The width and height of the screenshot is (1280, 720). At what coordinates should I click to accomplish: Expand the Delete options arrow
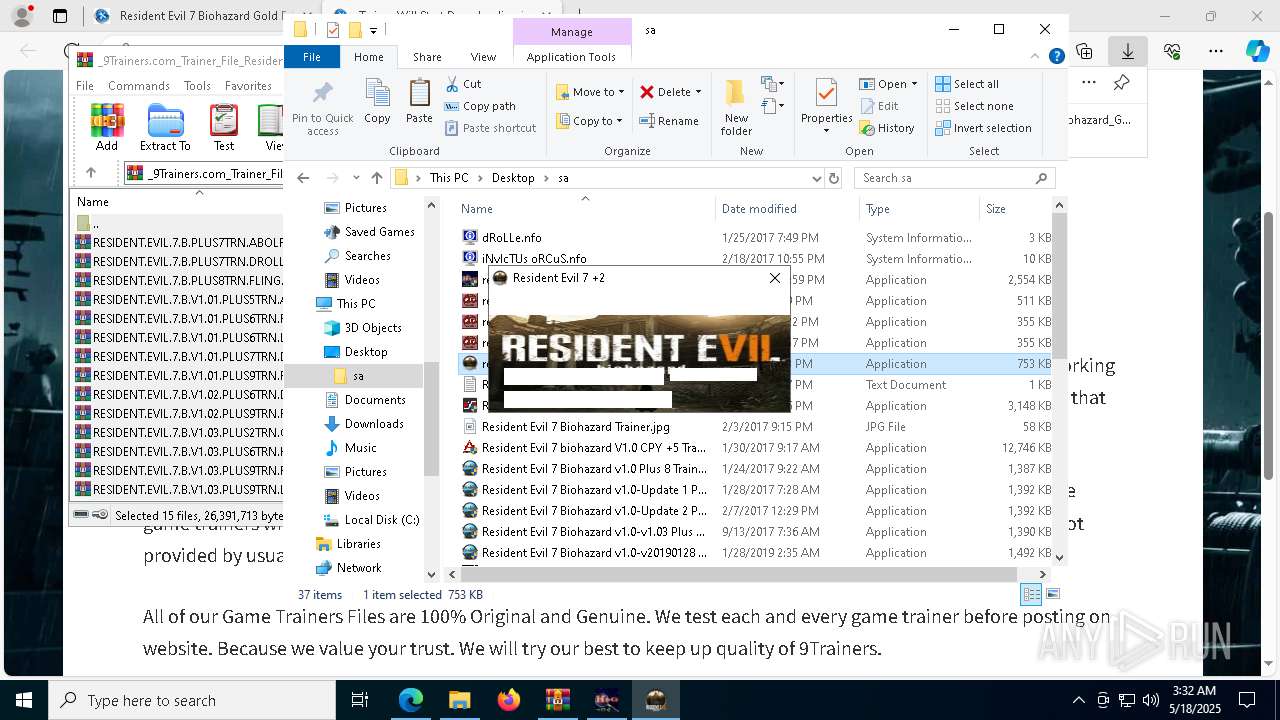(698, 92)
